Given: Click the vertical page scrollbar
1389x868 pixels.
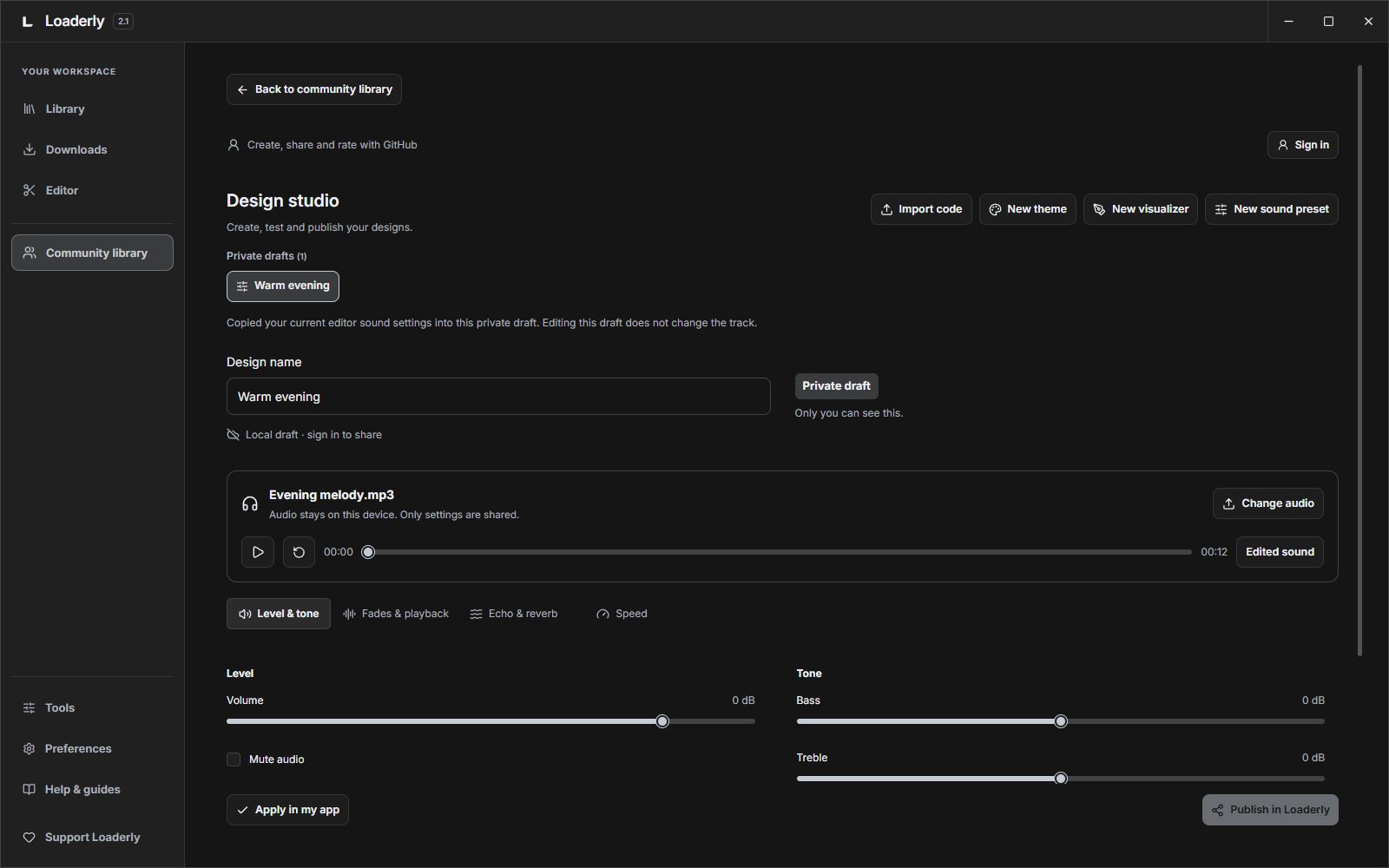Looking at the screenshot, I should tap(1359, 360).
